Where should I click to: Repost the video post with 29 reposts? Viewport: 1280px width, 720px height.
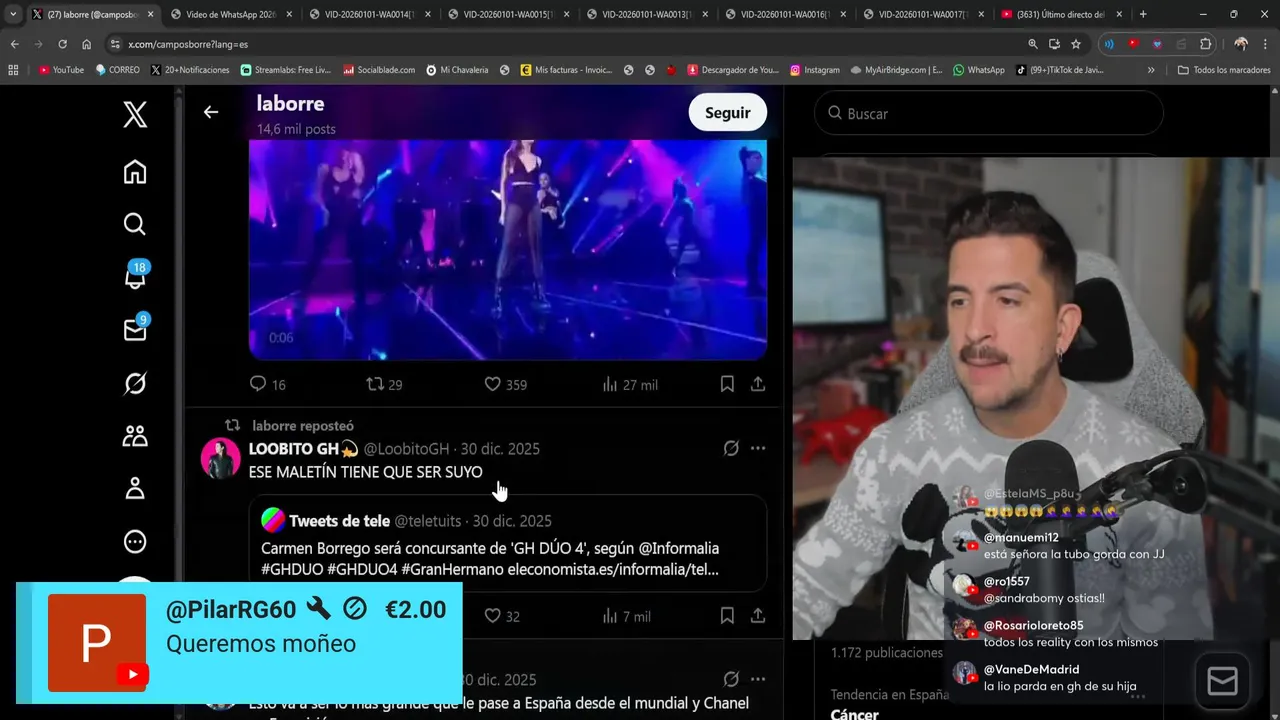click(x=384, y=384)
